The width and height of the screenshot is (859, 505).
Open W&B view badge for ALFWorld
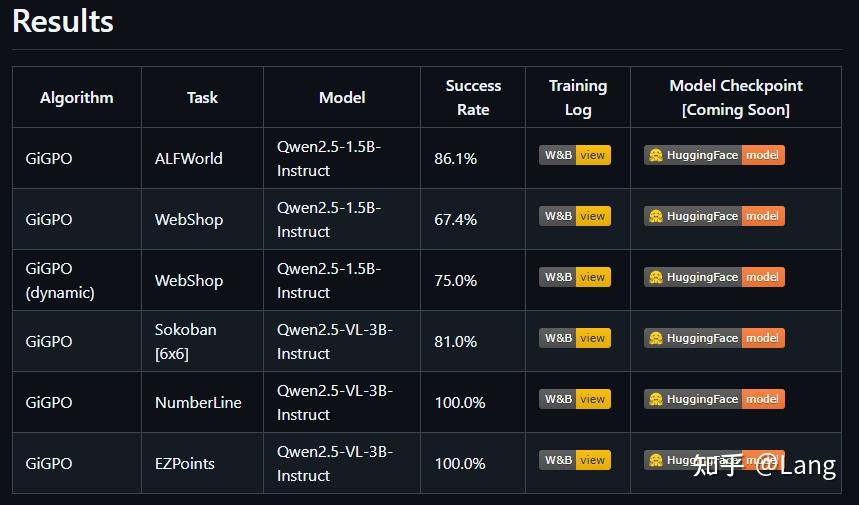(575, 155)
